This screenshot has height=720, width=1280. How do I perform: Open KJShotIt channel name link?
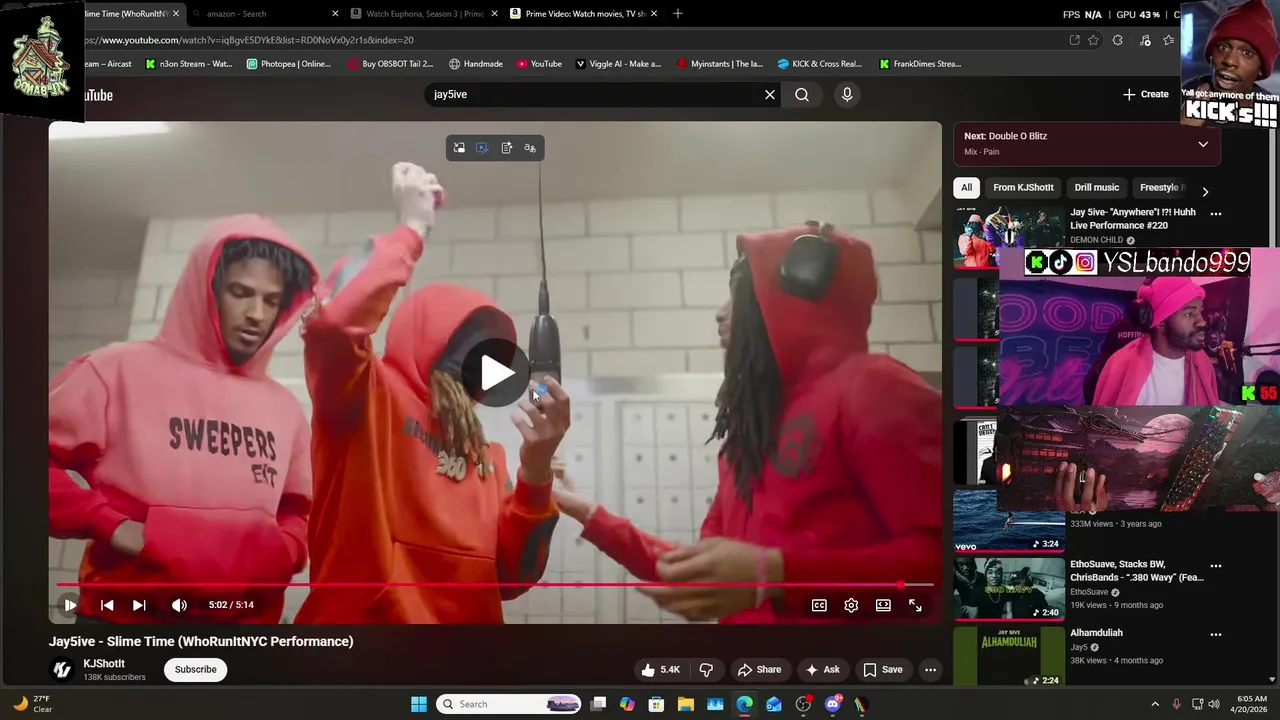(104, 664)
